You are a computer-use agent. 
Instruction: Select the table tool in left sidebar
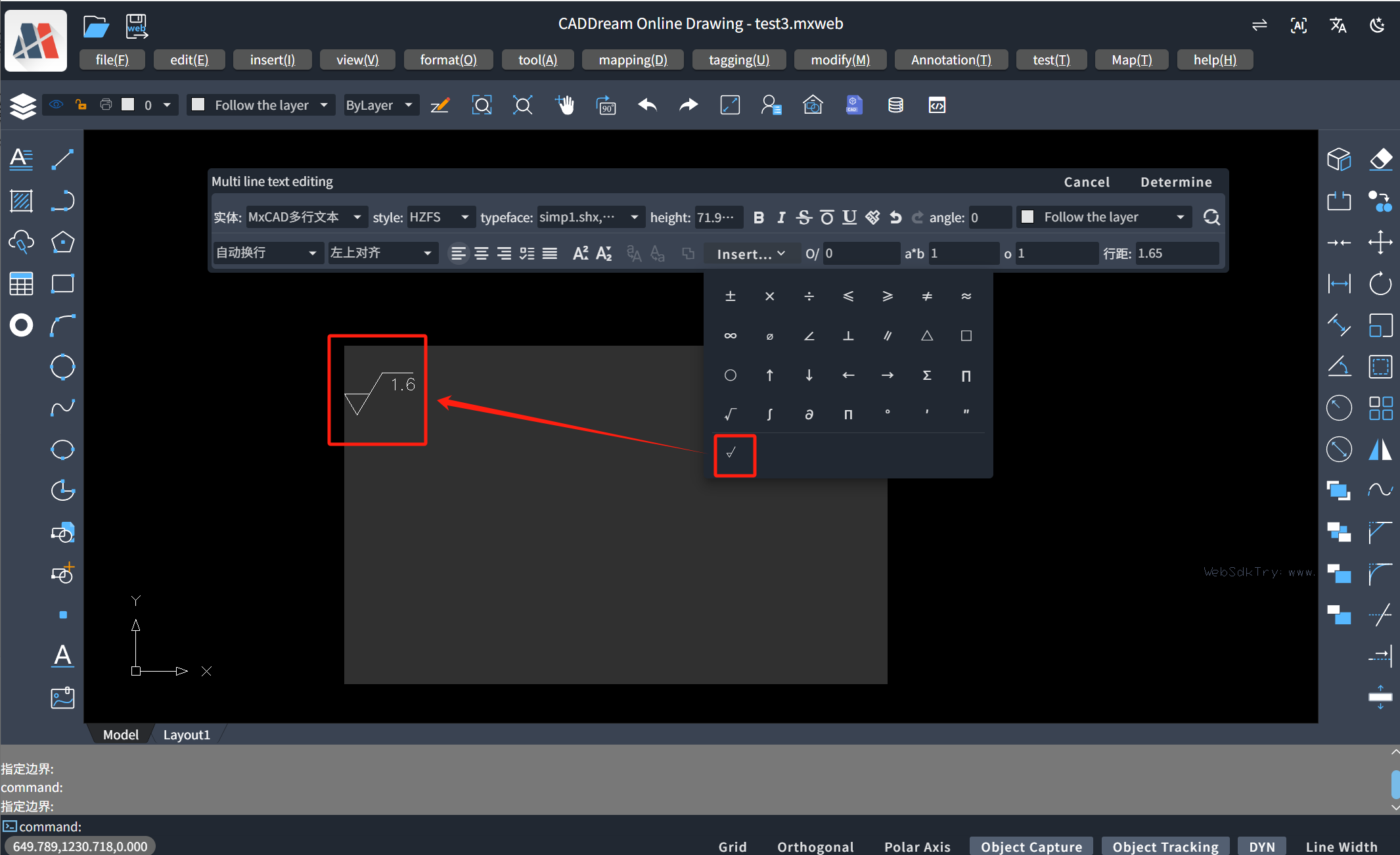(21, 284)
